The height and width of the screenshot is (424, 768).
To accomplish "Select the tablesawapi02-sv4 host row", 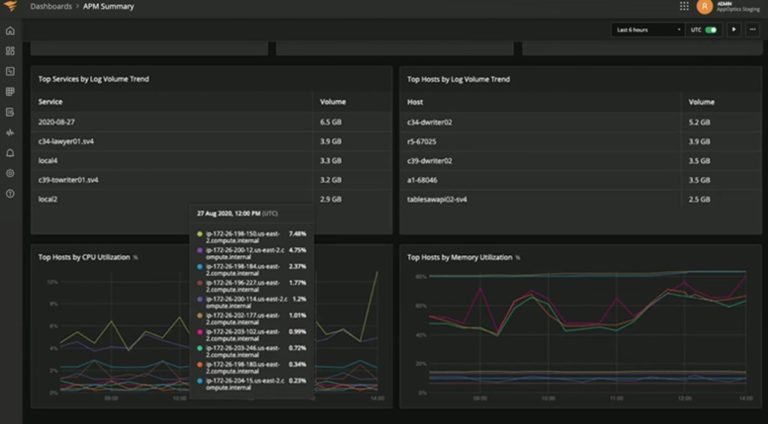I will point(580,199).
